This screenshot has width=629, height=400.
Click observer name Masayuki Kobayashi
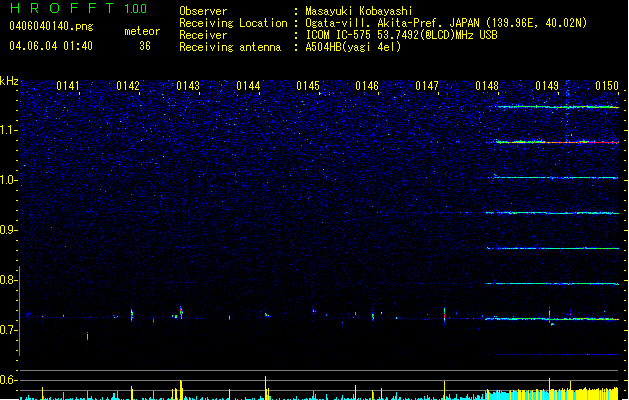coord(359,11)
